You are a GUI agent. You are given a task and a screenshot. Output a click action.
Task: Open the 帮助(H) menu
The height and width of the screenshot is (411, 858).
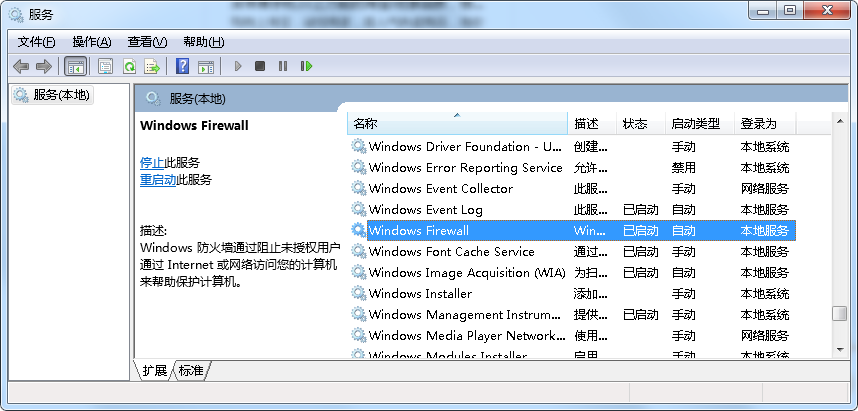[204, 42]
